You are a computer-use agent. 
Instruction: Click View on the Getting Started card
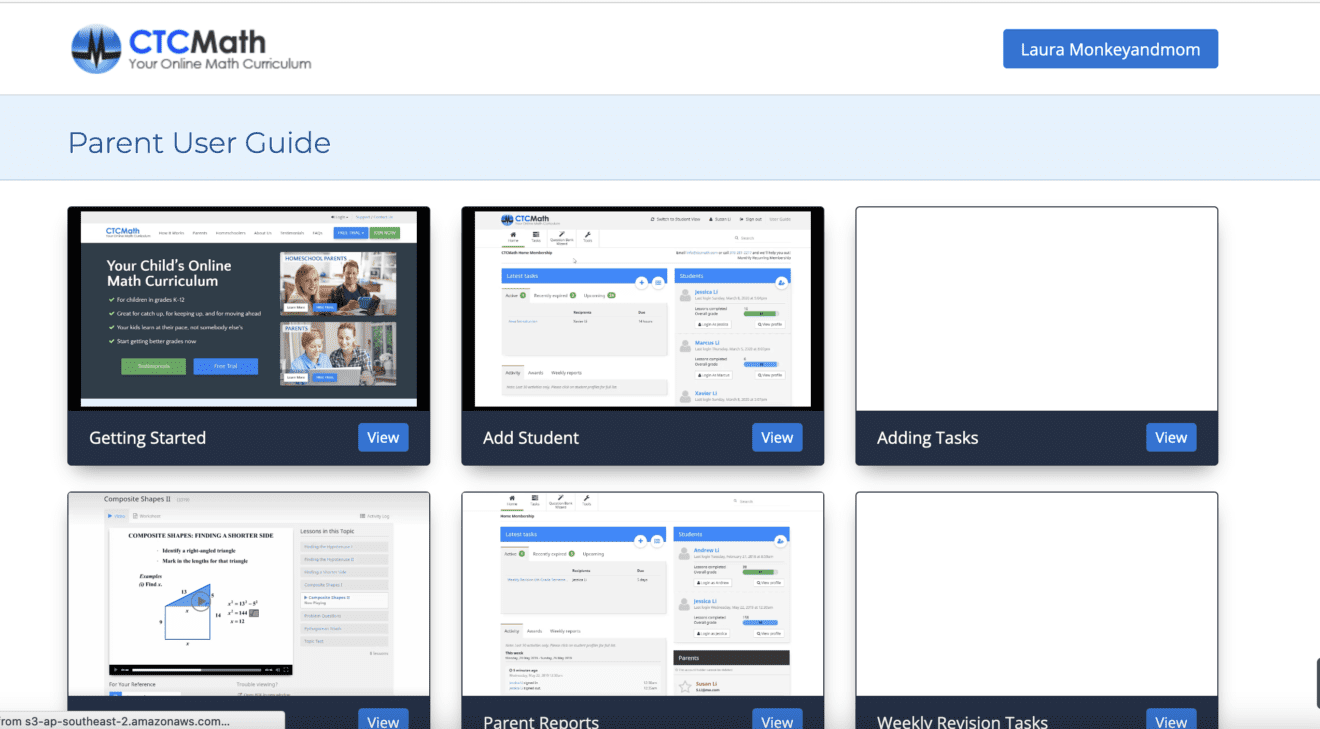(x=383, y=438)
